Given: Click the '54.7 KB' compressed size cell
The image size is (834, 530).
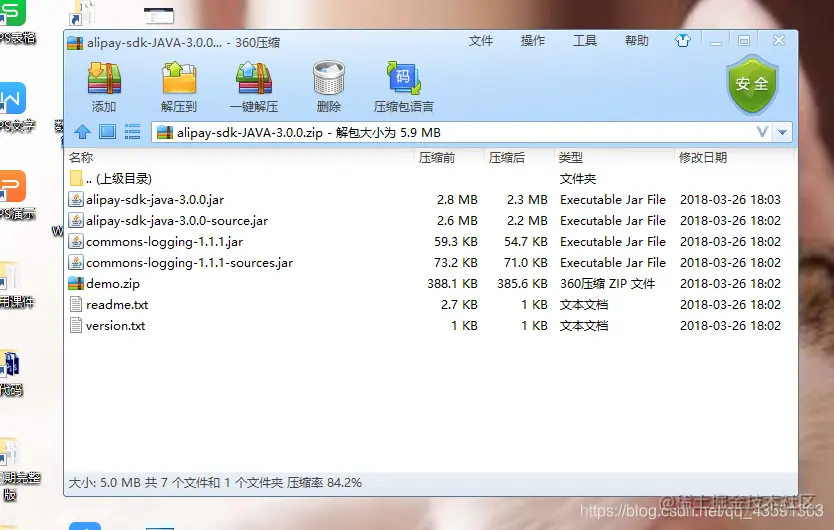Looking at the screenshot, I should click(x=526, y=242).
